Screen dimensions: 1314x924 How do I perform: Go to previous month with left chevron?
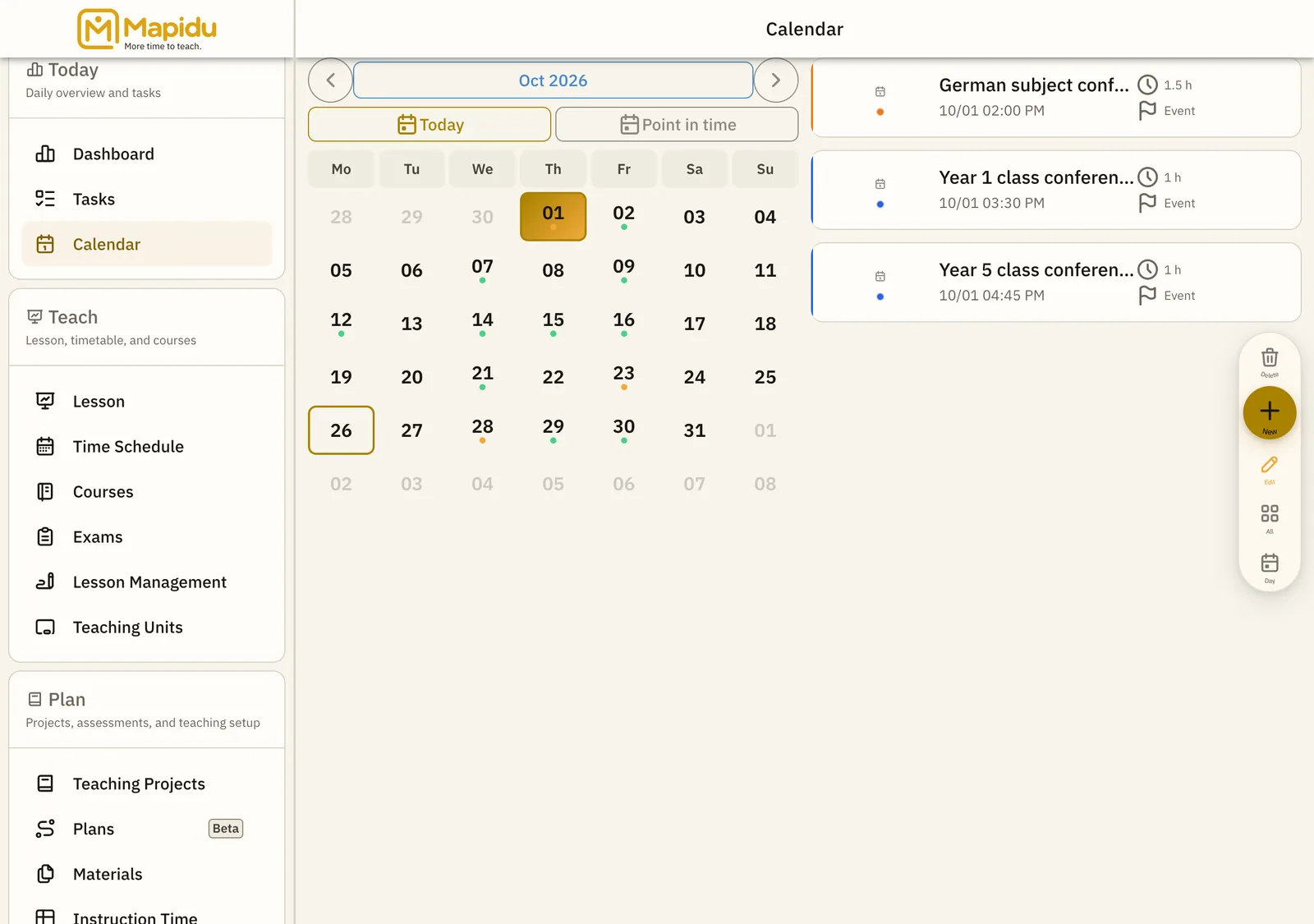pyautogui.click(x=330, y=80)
